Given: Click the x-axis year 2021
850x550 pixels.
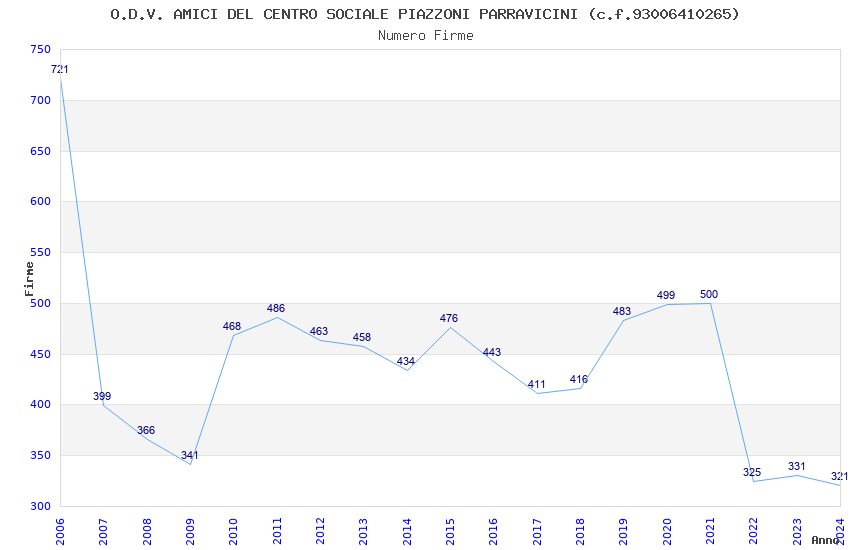Looking at the screenshot, I should [710, 531].
